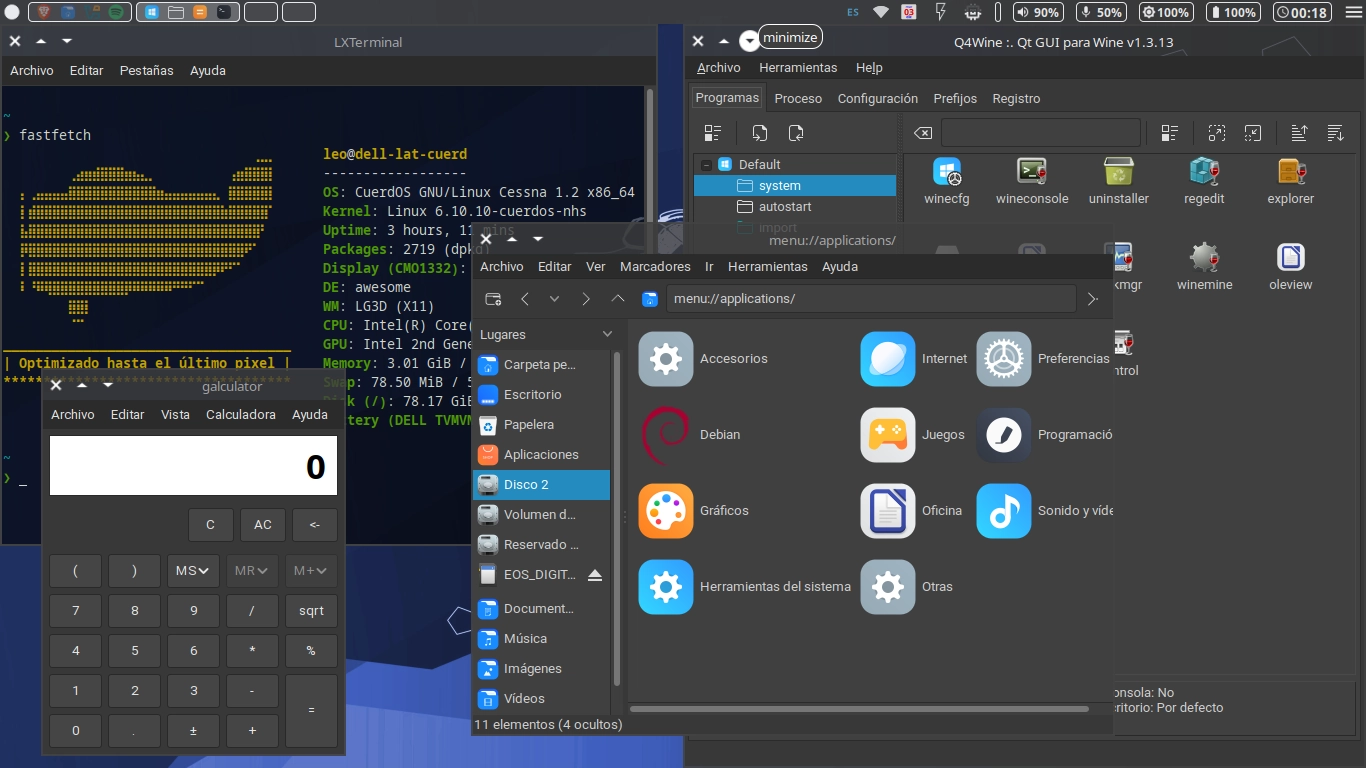Viewport: 1366px width, 768px height.
Task: Open the Sonido y vídeo category
Action: 1003,511
